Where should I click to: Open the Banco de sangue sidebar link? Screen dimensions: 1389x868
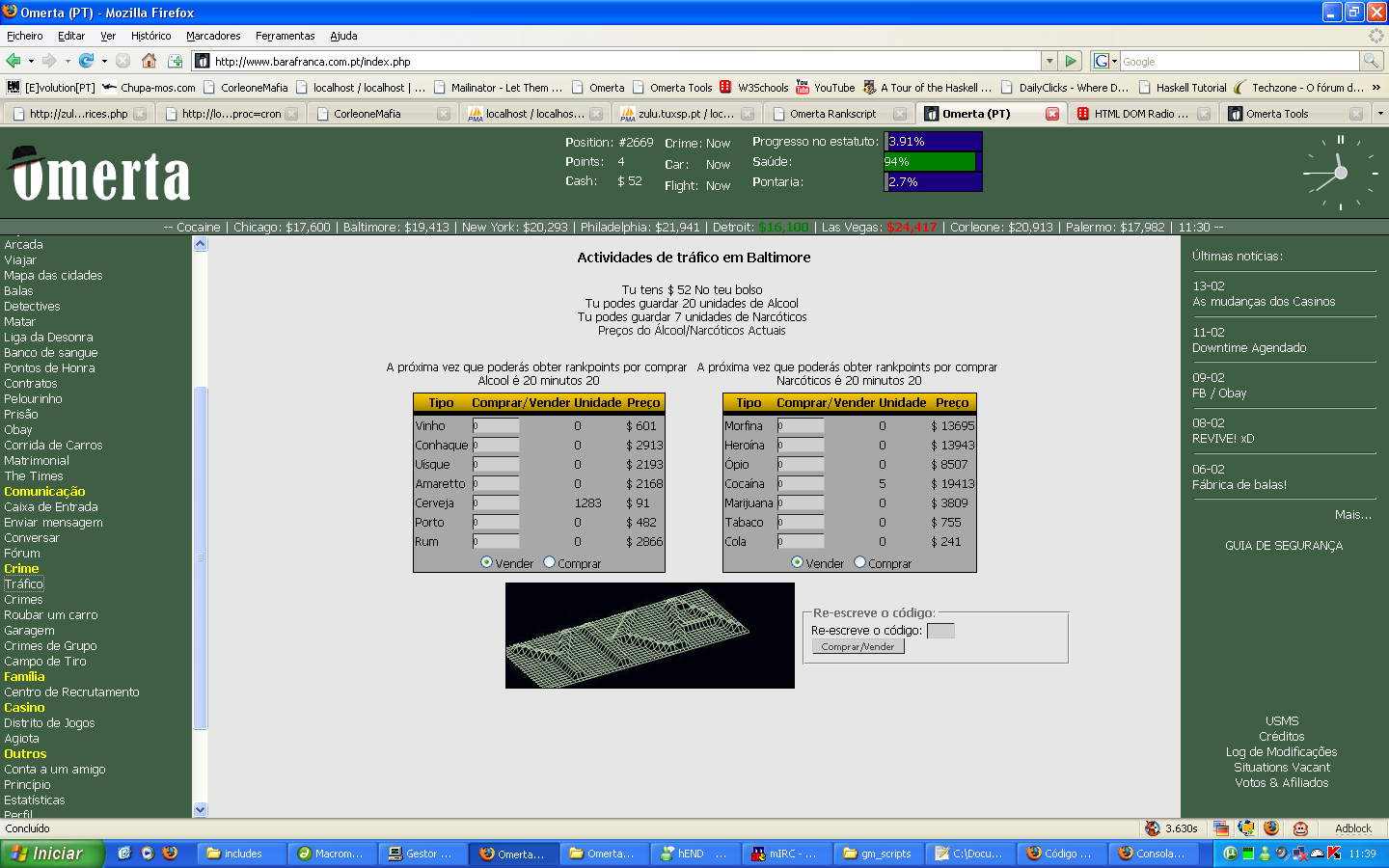pyautogui.click(x=50, y=353)
